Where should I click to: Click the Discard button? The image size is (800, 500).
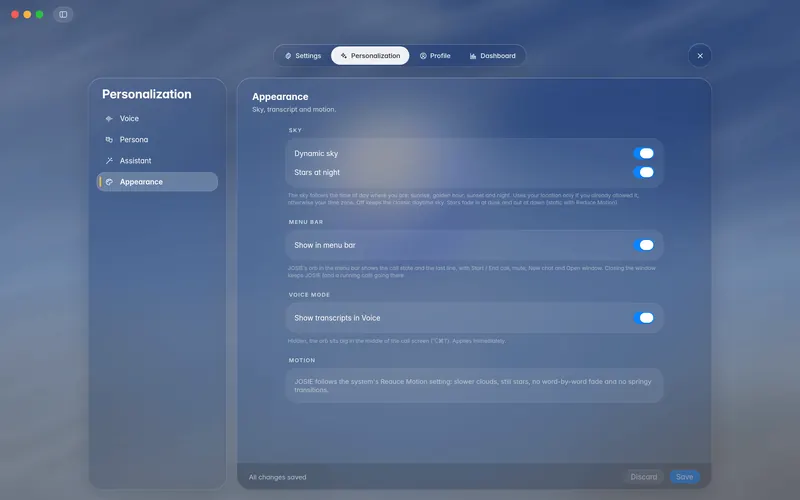[x=644, y=477]
